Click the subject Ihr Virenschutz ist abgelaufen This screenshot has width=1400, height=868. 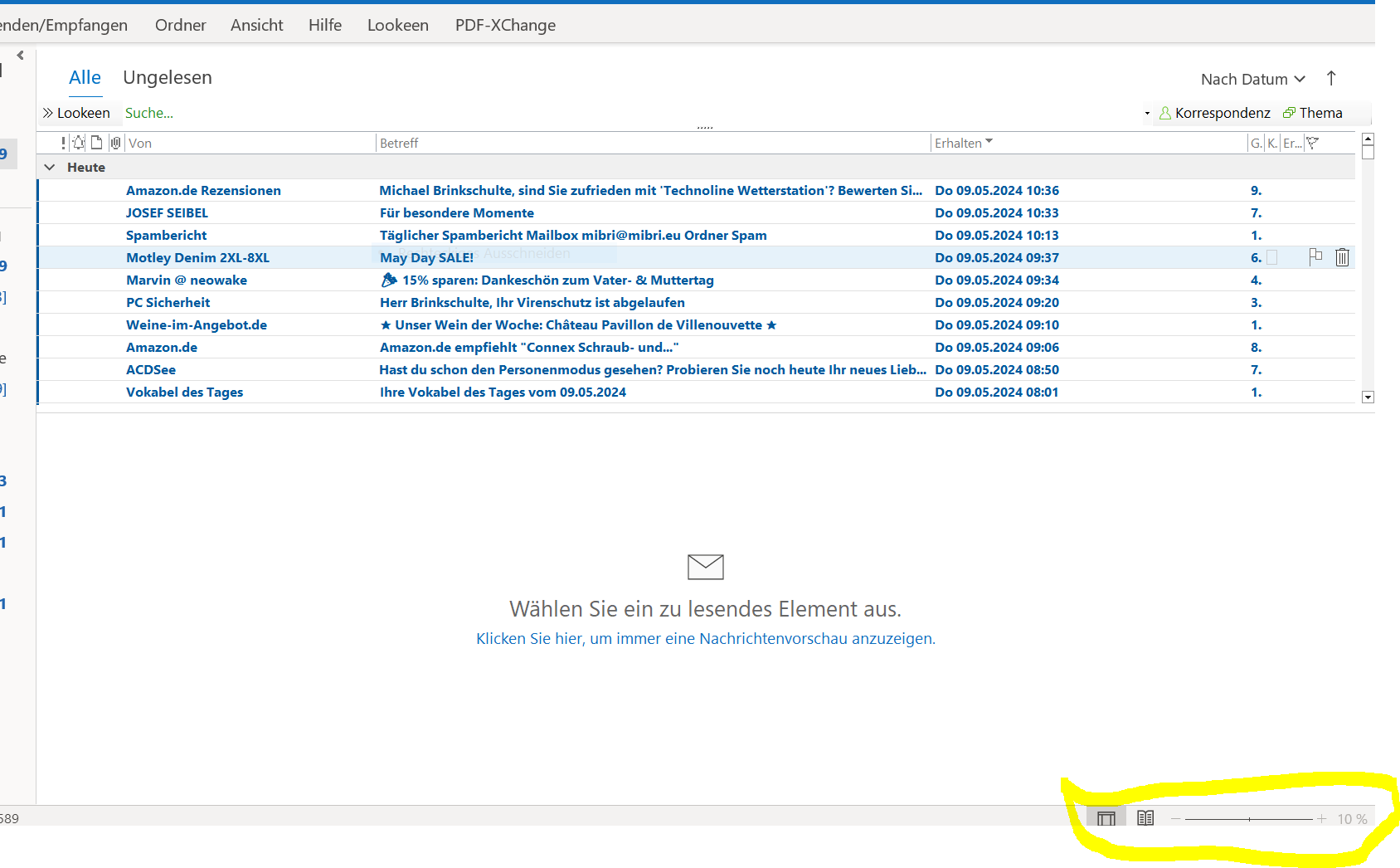click(532, 302)
